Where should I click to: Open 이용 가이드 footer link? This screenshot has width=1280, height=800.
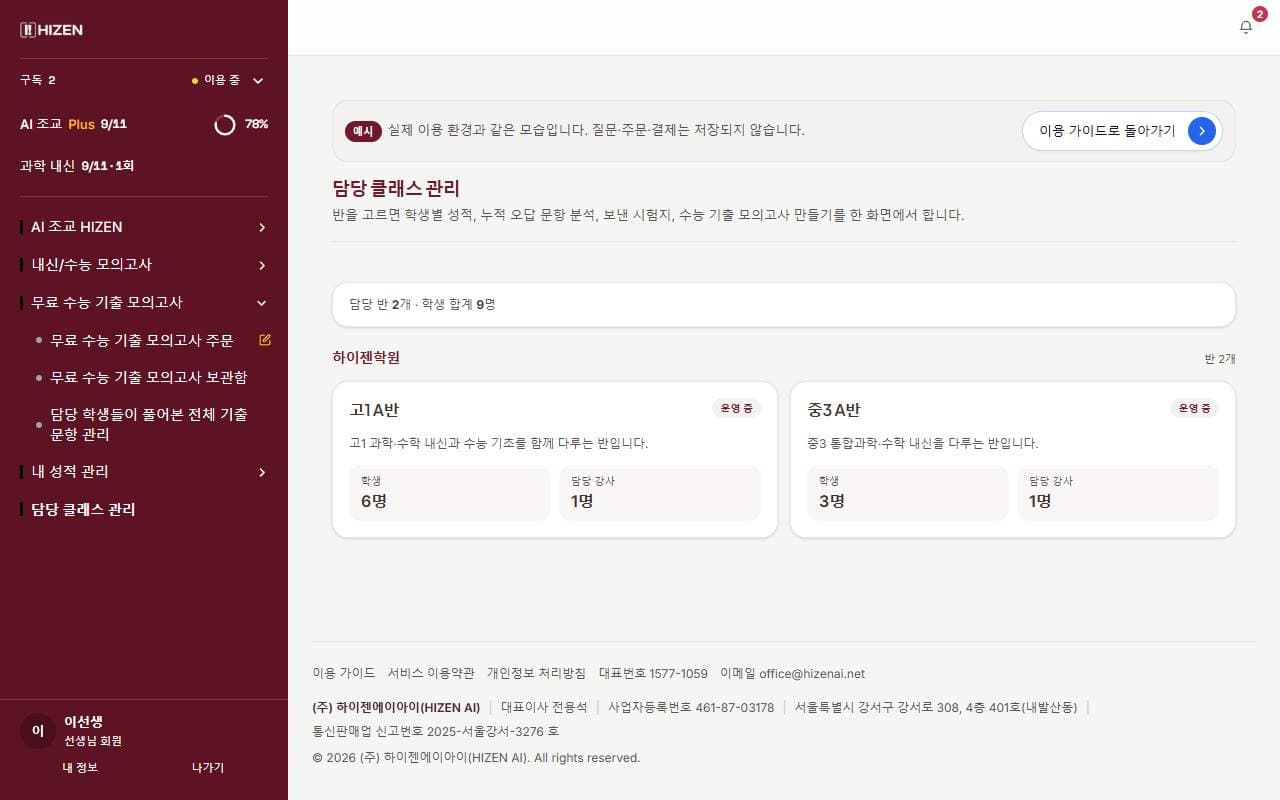point(344,674)
